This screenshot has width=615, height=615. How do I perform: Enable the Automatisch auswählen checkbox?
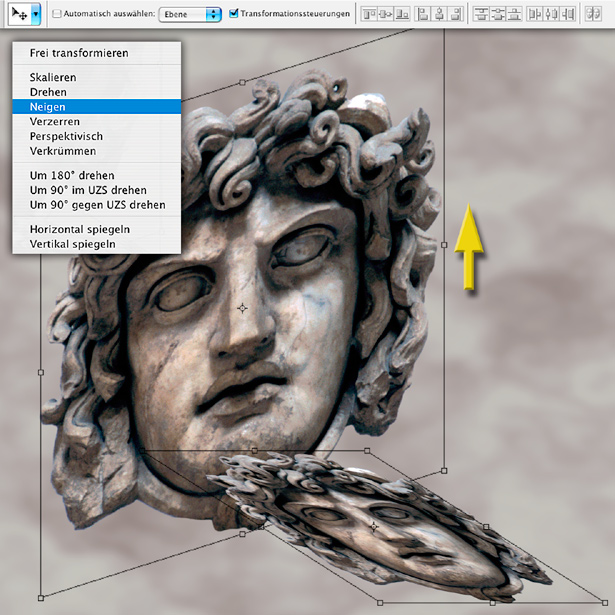coord(57,14)
